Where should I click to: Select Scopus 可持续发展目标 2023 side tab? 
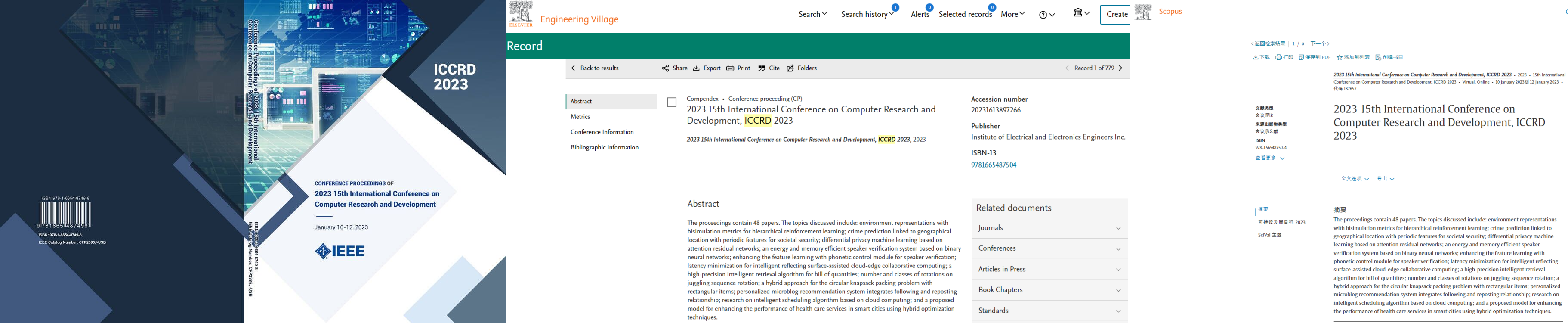pyautogui.click(x=1281, y=223)
